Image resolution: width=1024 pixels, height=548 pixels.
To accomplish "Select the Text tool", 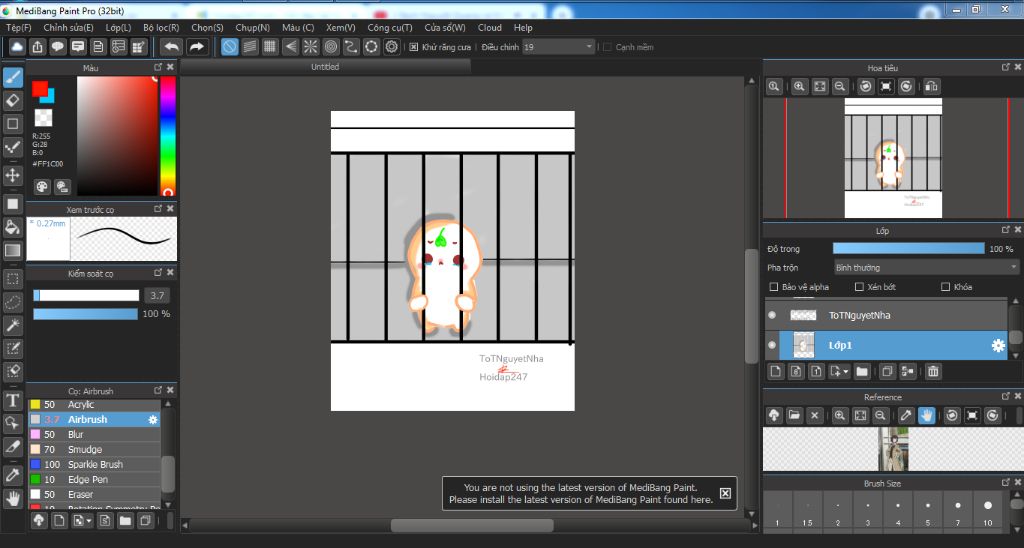I will coord(12,400).
